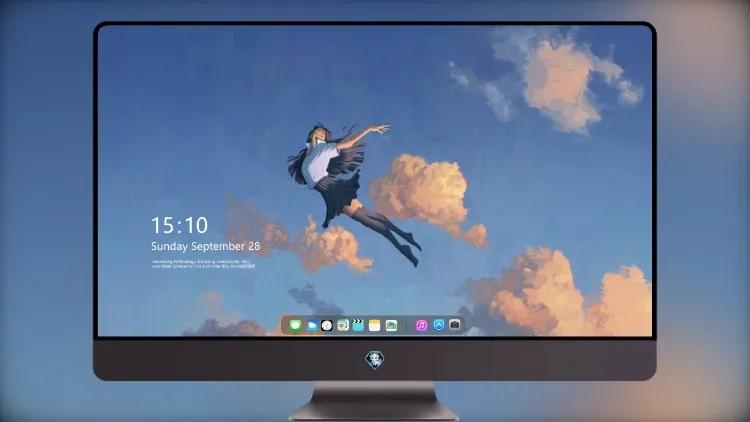Launch the Camera app from the dock
This screenshot has width=750, height=422.
pos(455,325)
